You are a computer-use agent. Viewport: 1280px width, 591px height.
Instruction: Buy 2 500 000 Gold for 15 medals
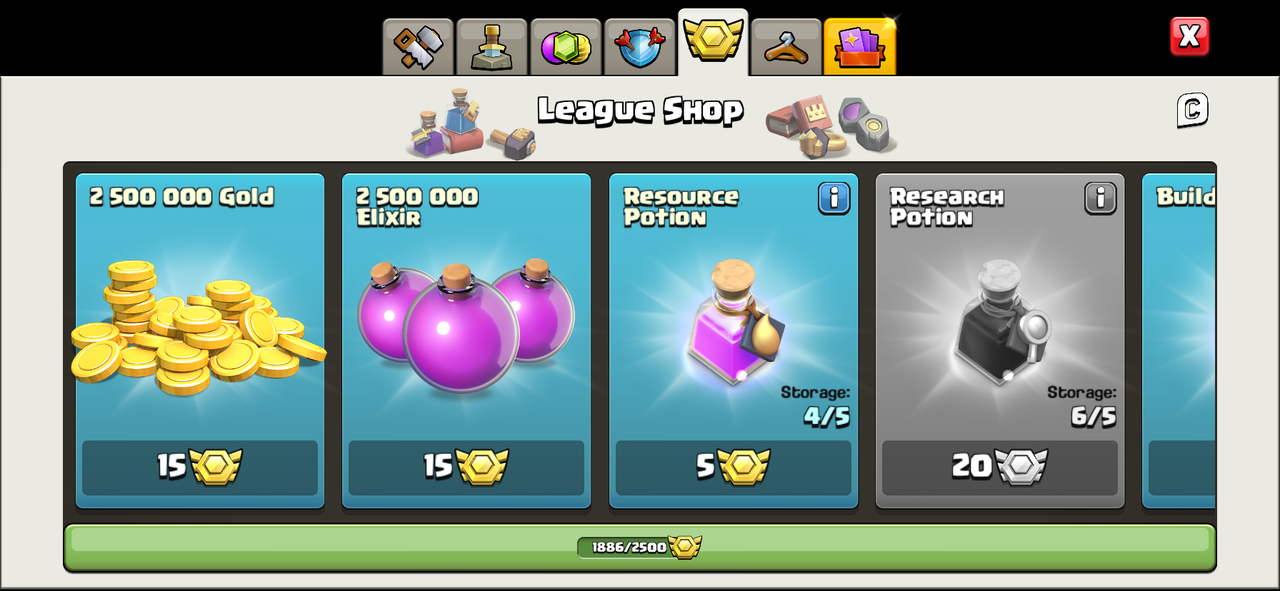pos(200,467)
